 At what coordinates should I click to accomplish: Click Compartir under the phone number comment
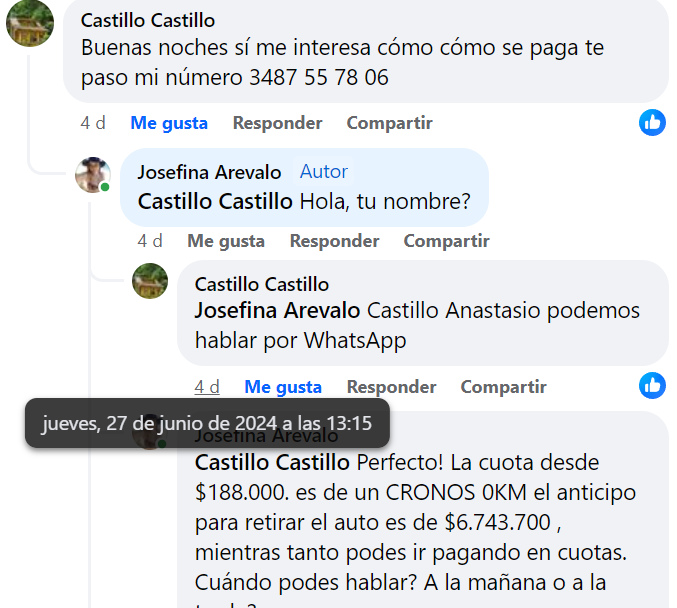pyautogui.click(x=389, y=123)
